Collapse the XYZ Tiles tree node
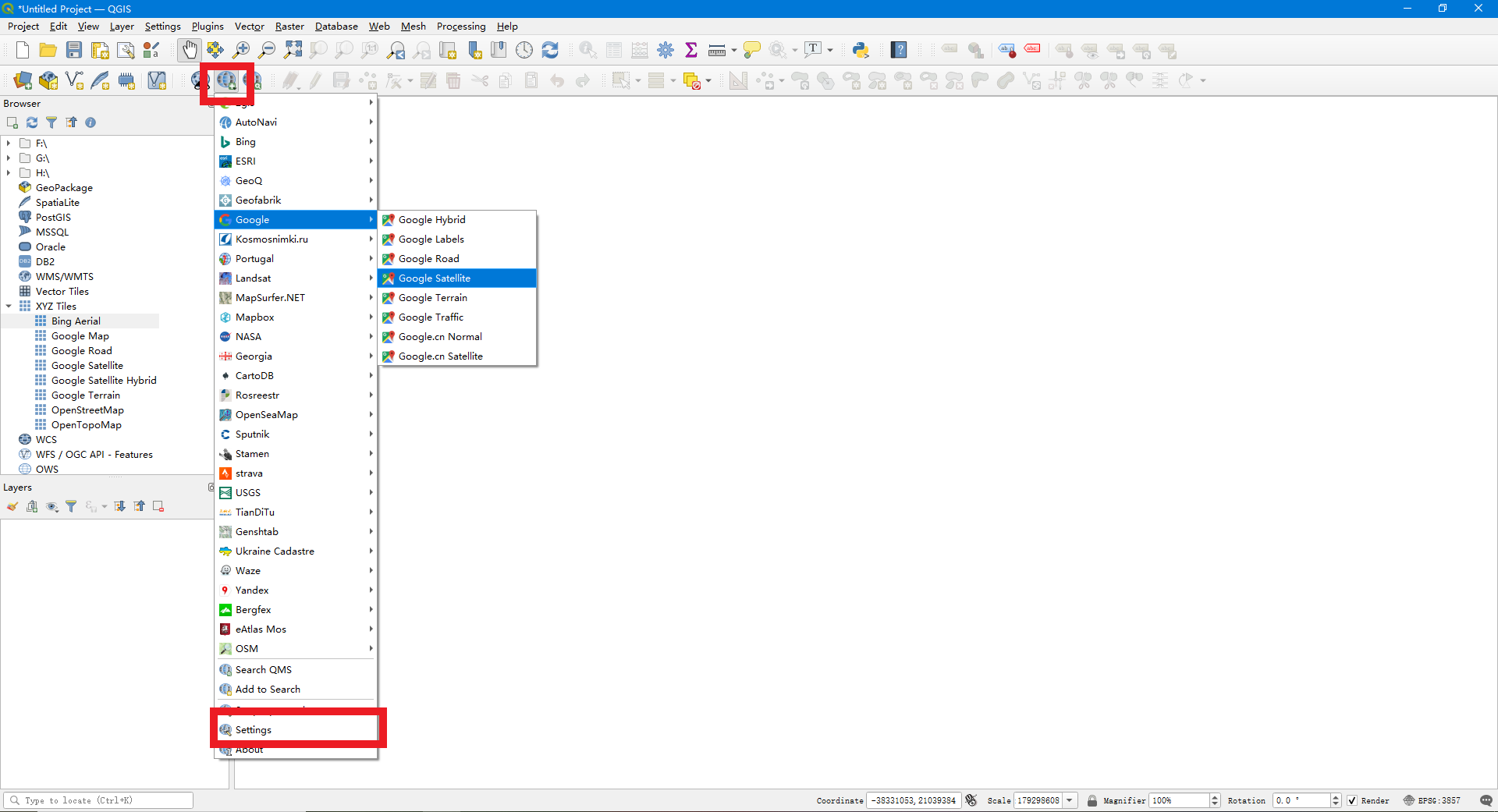This screenshot has width=1498, height=812. (x=8, y=307)
